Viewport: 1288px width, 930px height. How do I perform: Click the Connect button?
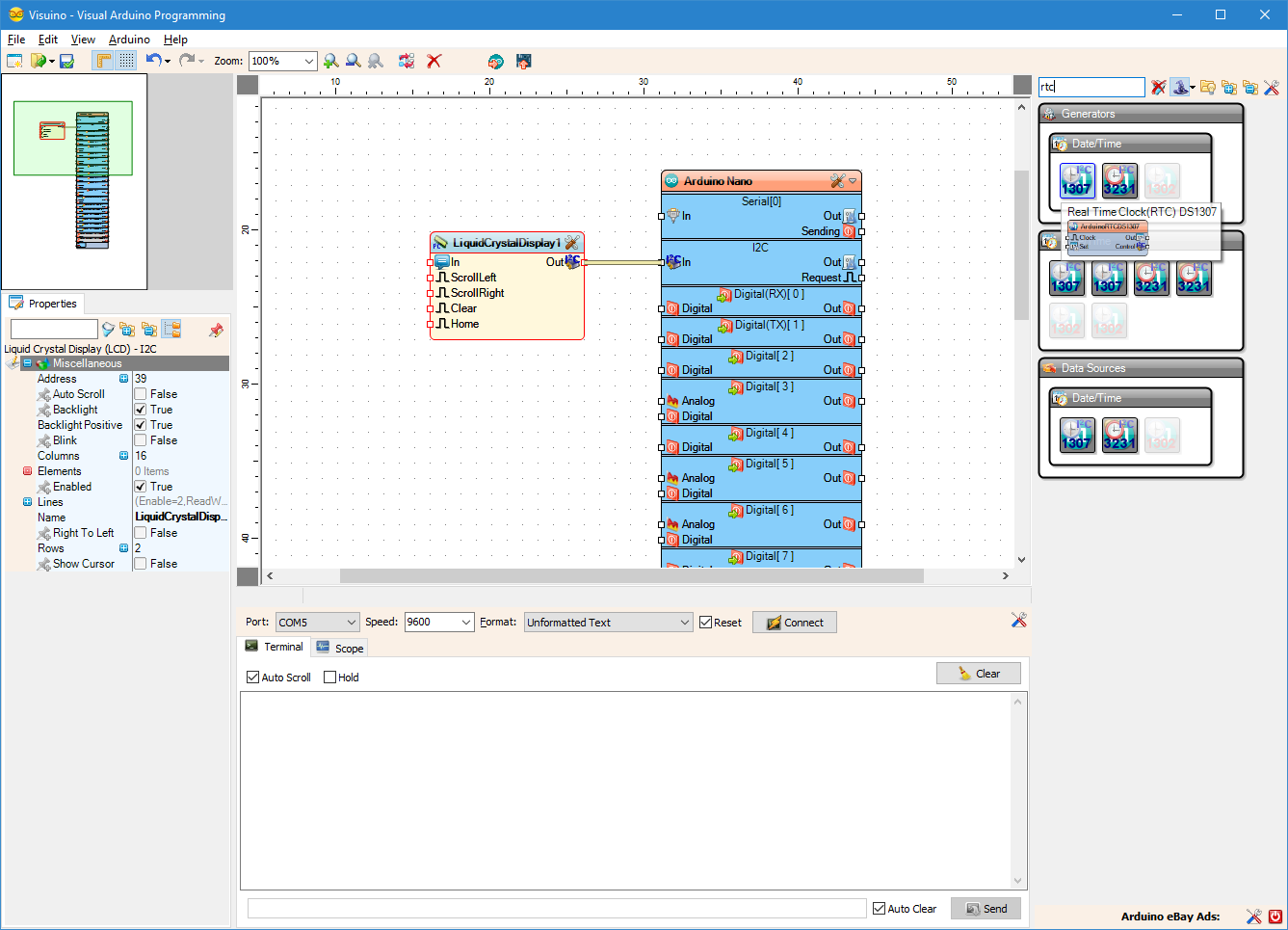pyautogui.click(x=795, y=623)
